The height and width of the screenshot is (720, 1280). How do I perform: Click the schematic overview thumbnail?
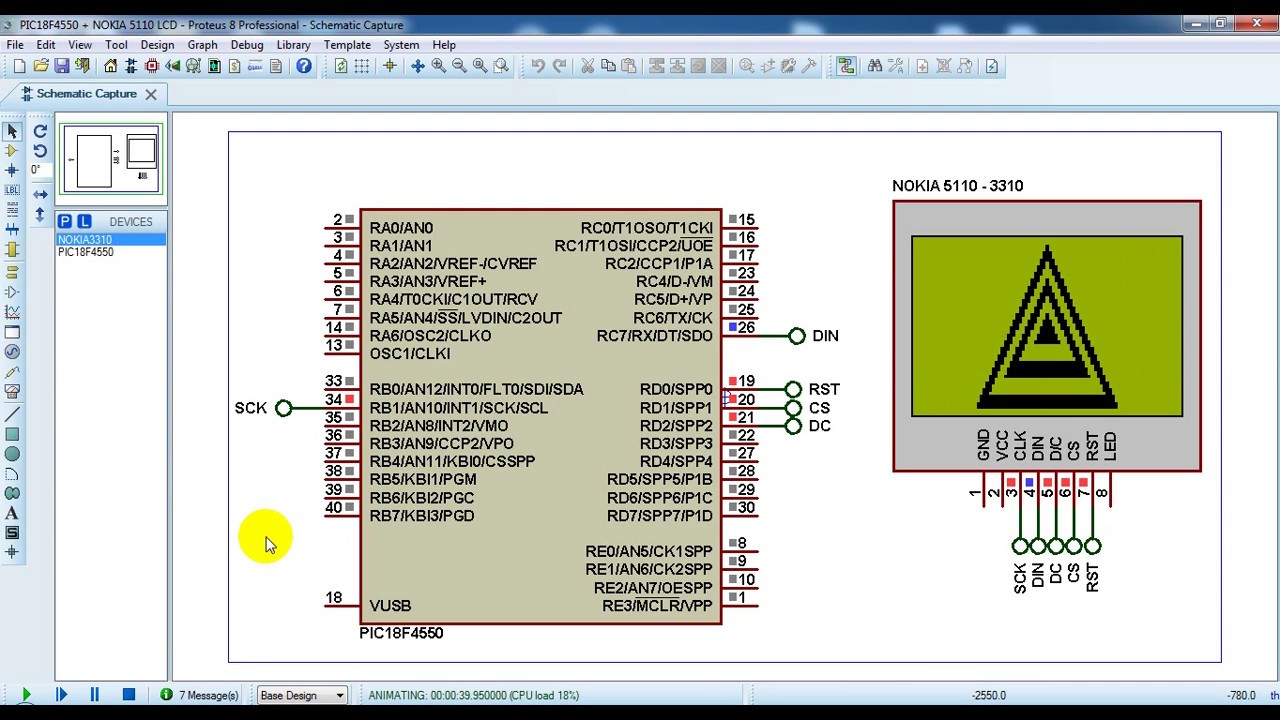[111, 159]
